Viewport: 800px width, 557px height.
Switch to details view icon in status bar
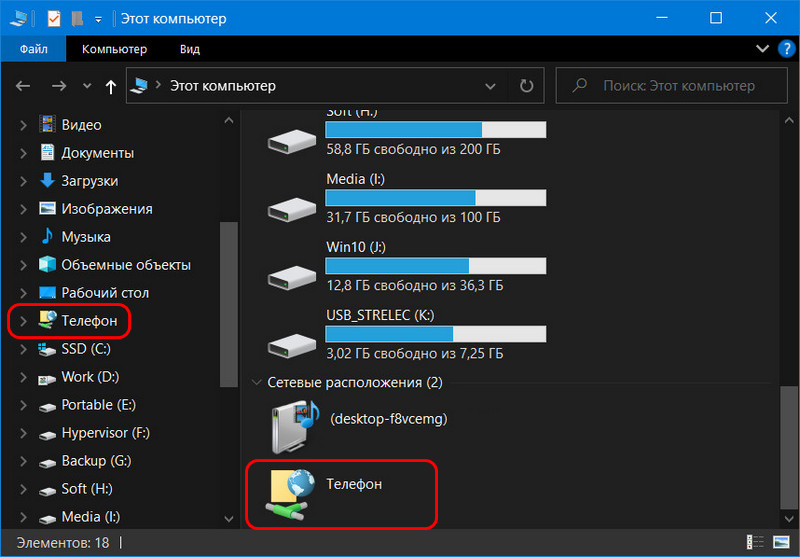coord(755,542)
